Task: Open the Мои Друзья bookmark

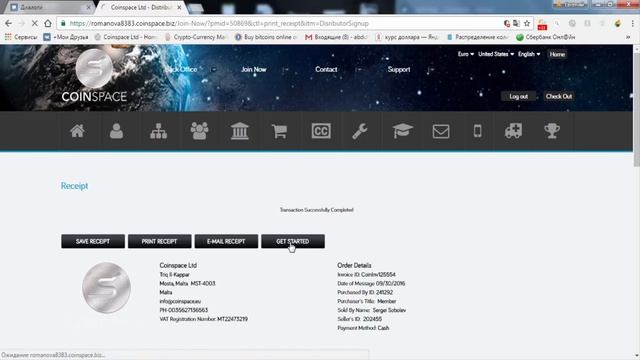Action: pos(66,37)
